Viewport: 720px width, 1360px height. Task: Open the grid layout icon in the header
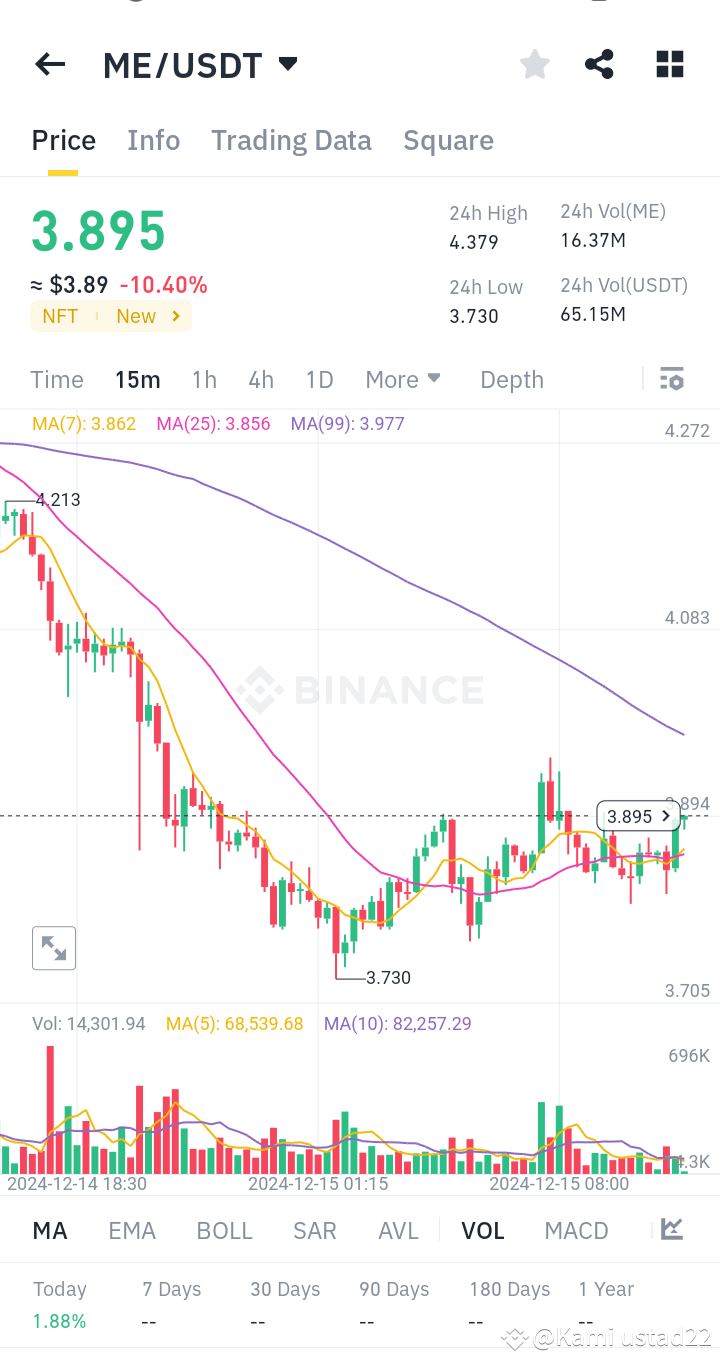tap(669, 64)
